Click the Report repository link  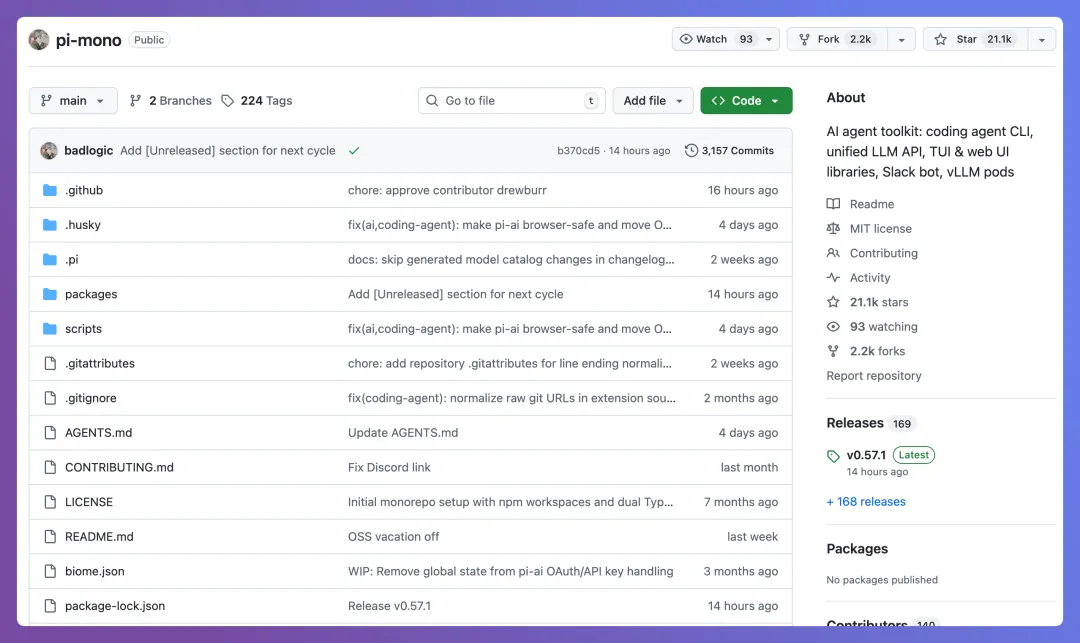point(873,376)
